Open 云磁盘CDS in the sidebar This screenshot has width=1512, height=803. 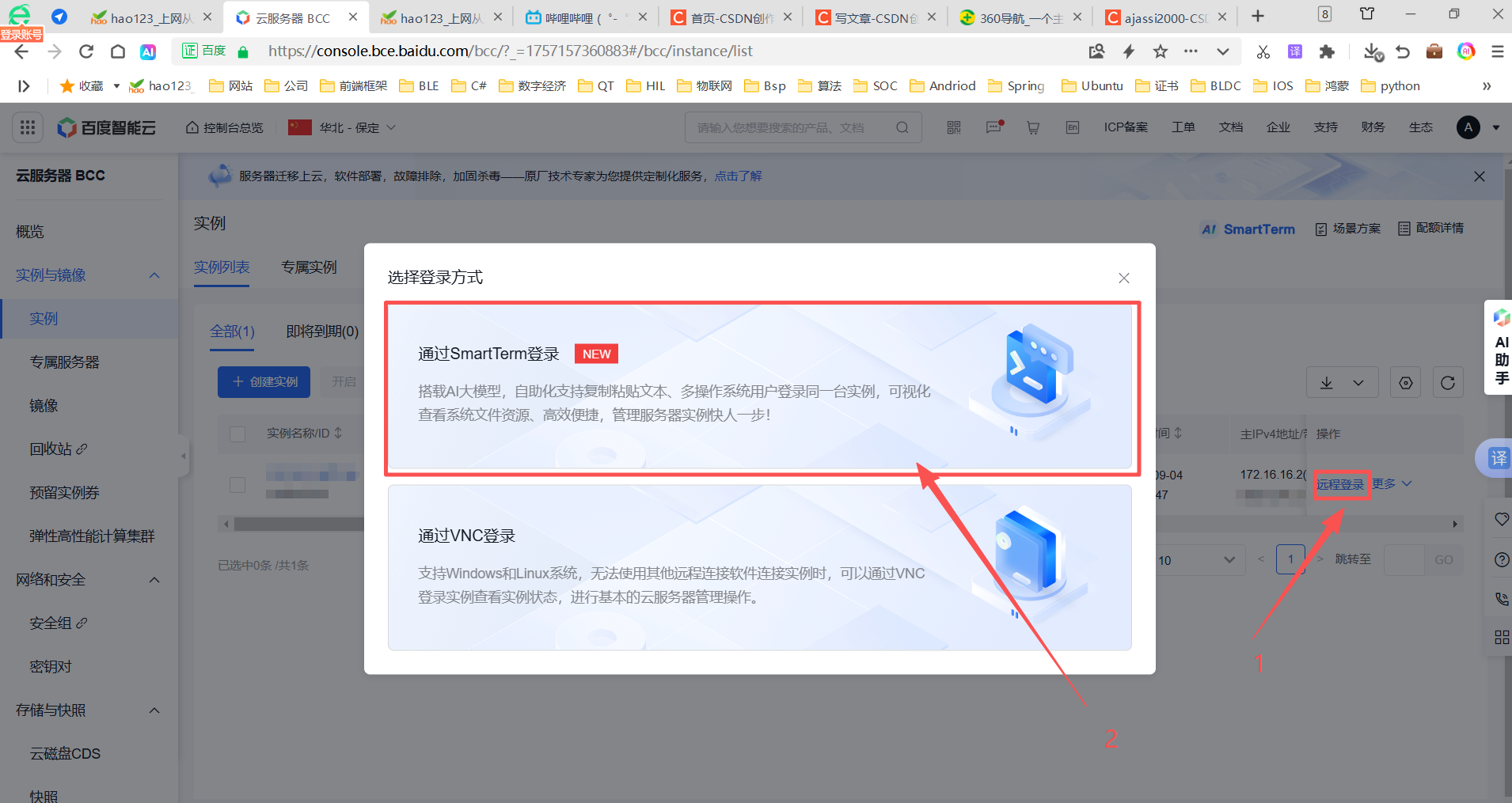65,754
